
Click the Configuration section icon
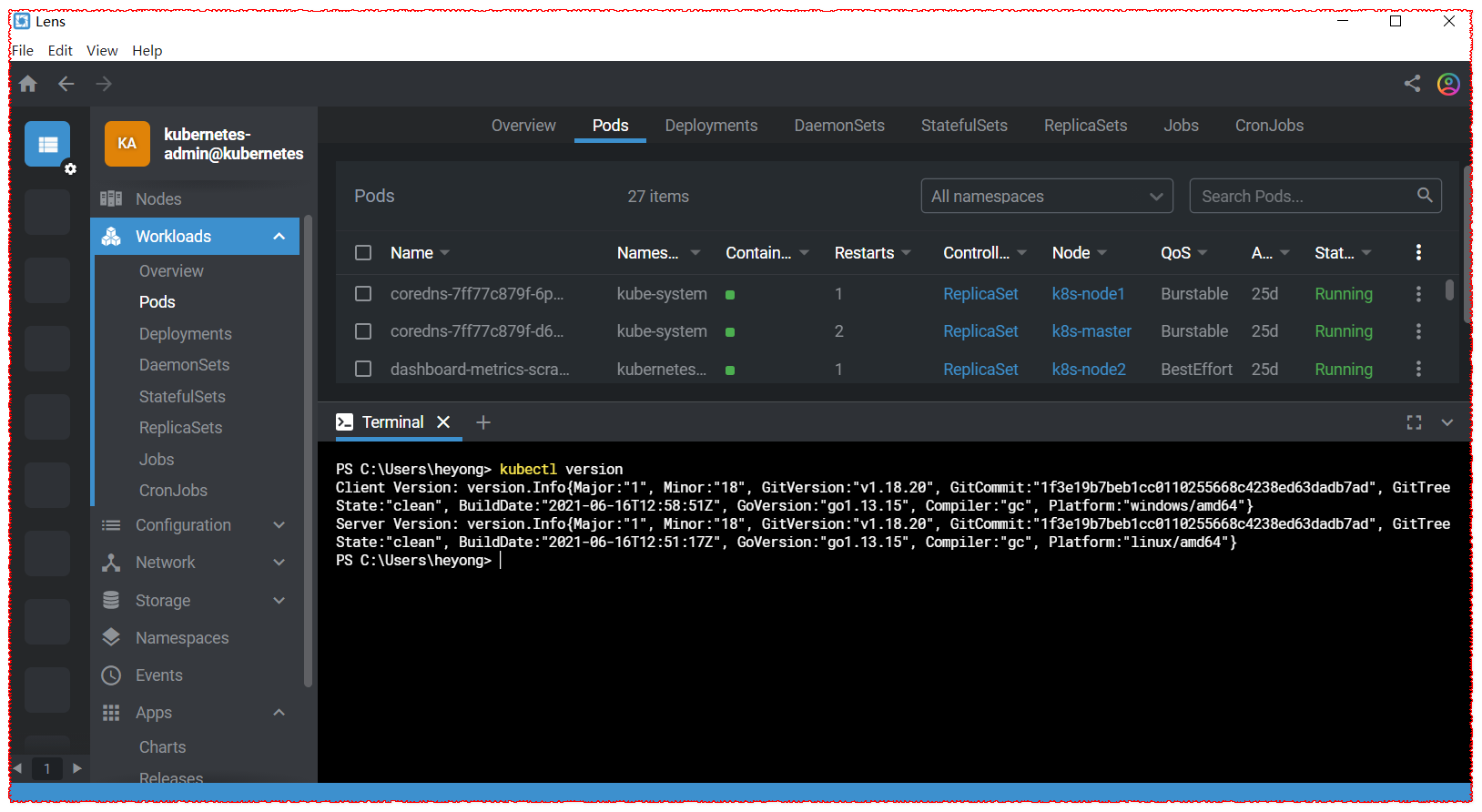[x=111, y=525]
